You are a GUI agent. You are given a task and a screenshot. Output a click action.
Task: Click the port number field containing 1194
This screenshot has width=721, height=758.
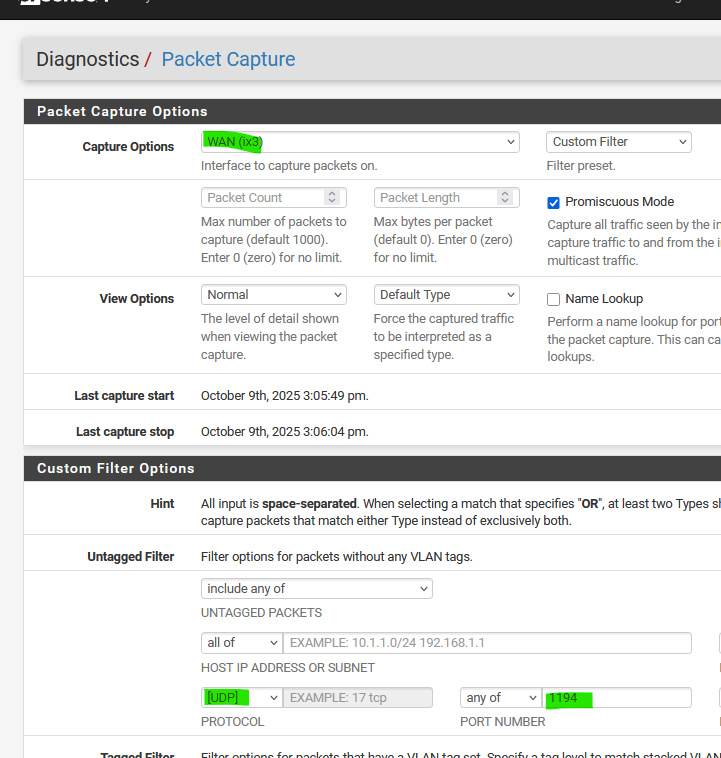click(616, 698)
